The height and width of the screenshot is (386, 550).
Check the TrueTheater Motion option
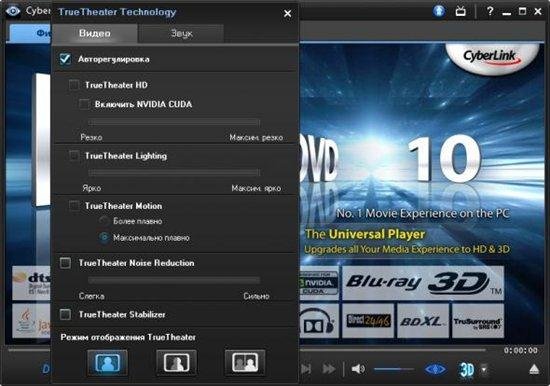coord(74,206)
